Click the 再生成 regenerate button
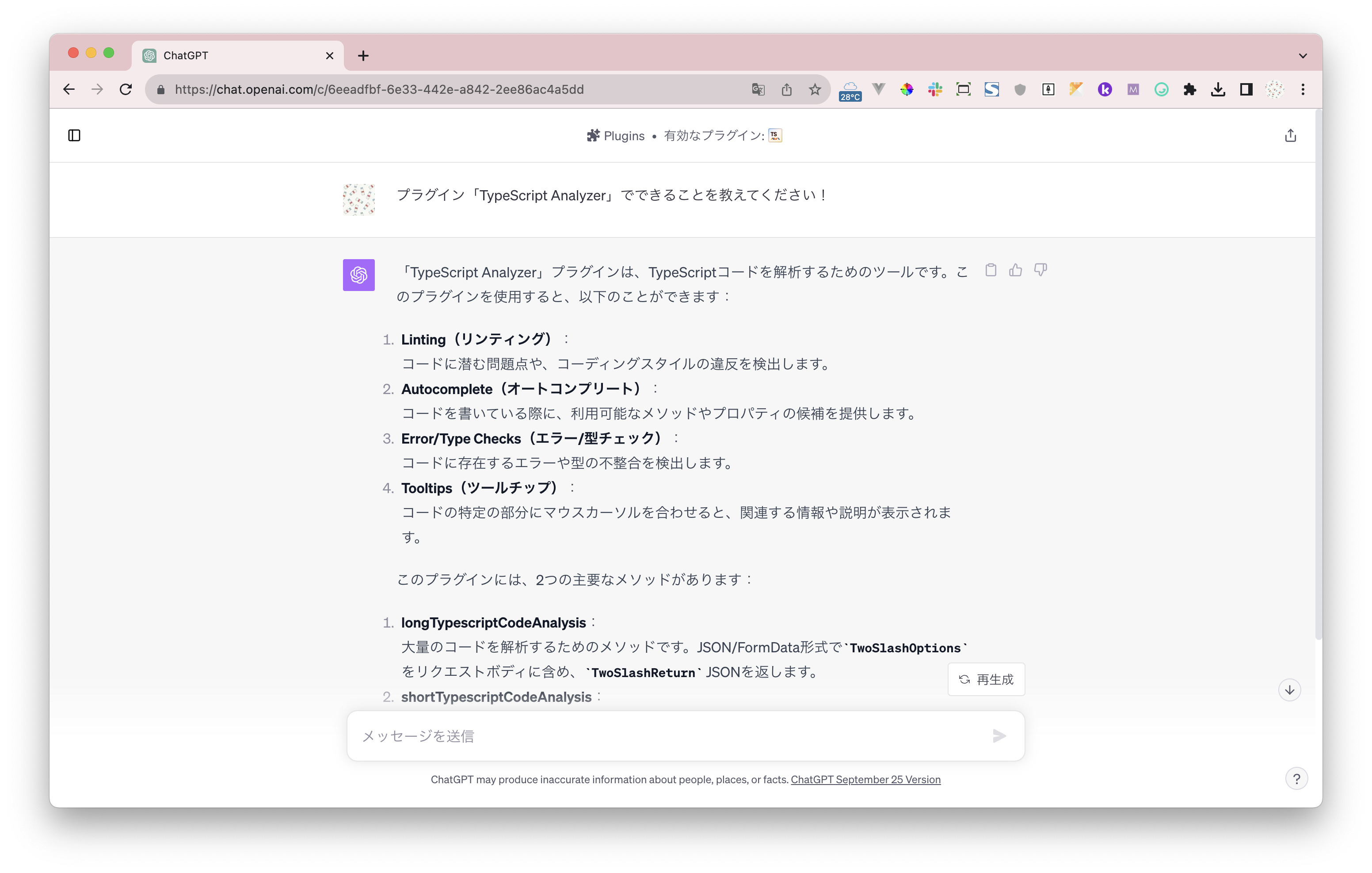The width and height of the screenshot is (1372, 873). coord(986,679)
